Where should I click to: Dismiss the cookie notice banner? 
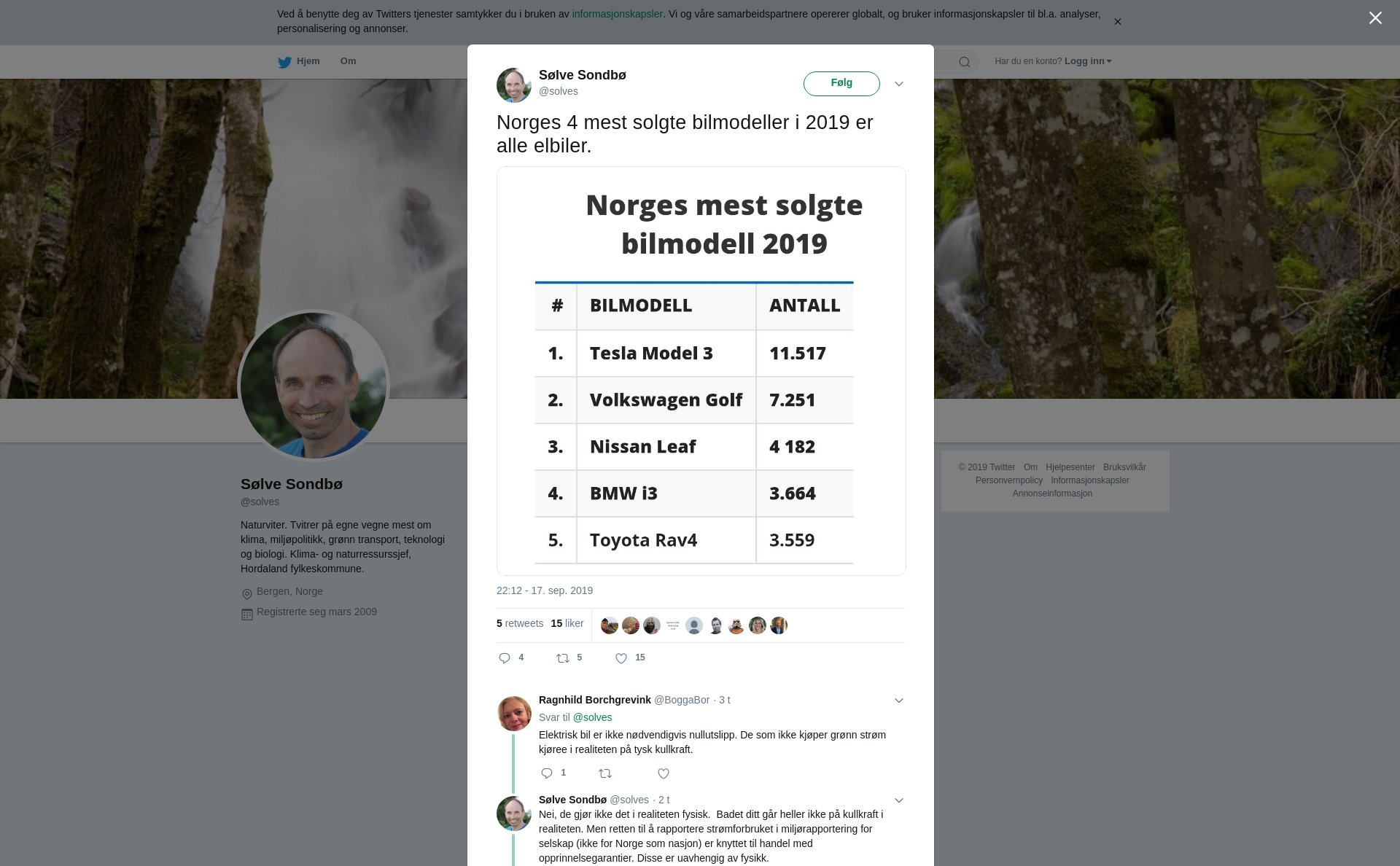tap(1117, 22)
